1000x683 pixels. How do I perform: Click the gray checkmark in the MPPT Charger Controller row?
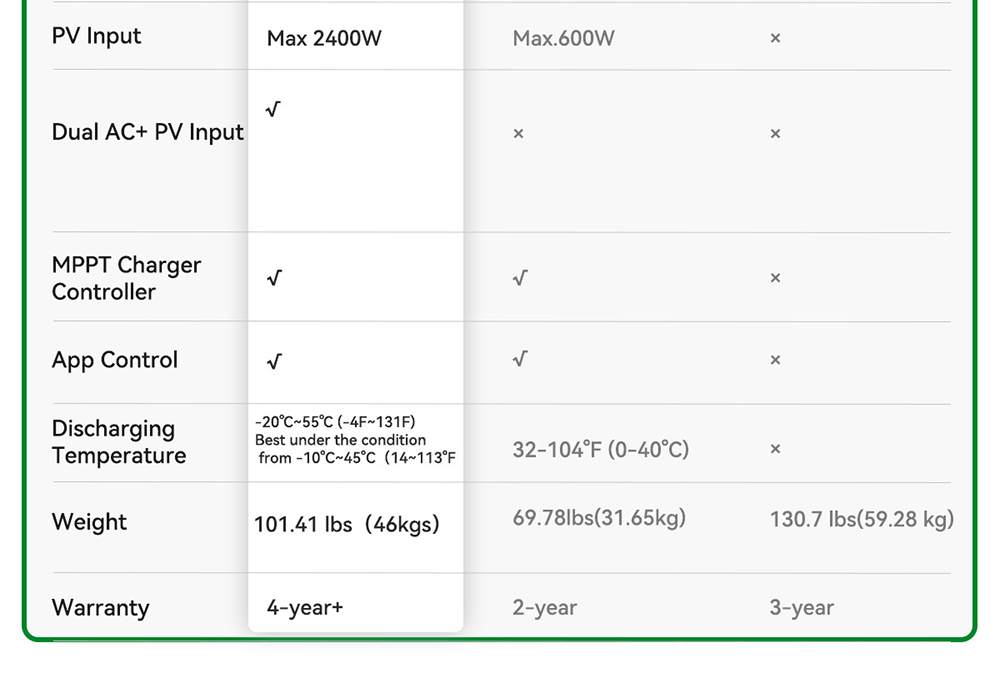(519, 277)
